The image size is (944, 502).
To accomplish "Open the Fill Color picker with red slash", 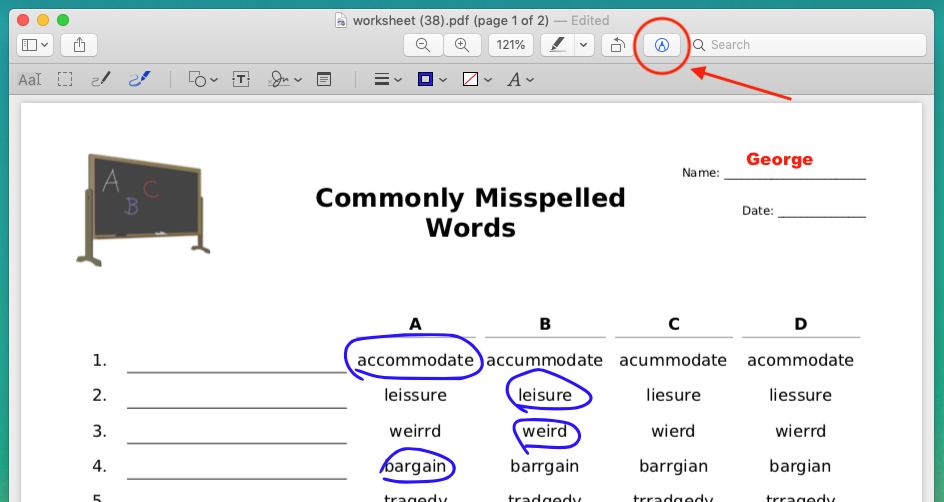I will (x=477, y=79).
